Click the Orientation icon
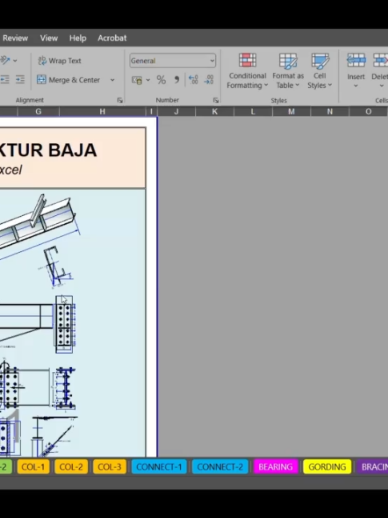 coord(5,61)
